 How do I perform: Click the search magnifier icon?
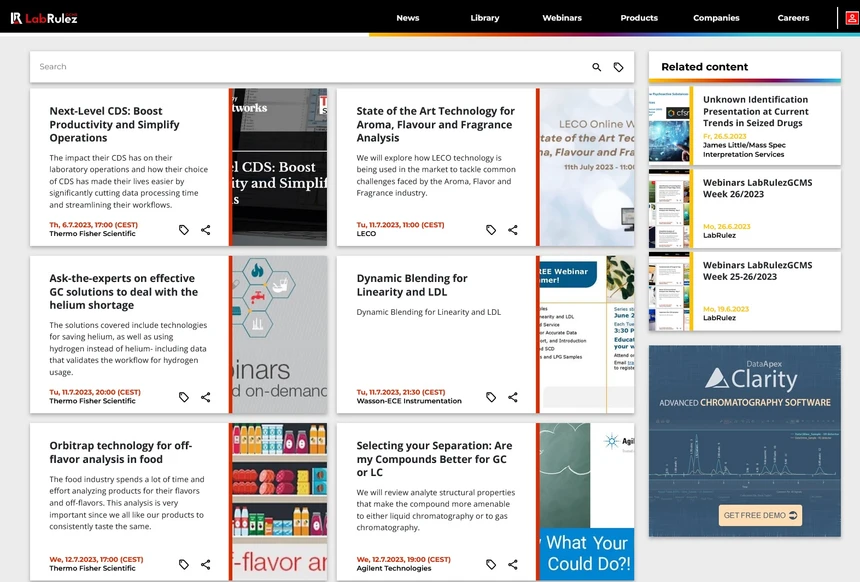596,67
